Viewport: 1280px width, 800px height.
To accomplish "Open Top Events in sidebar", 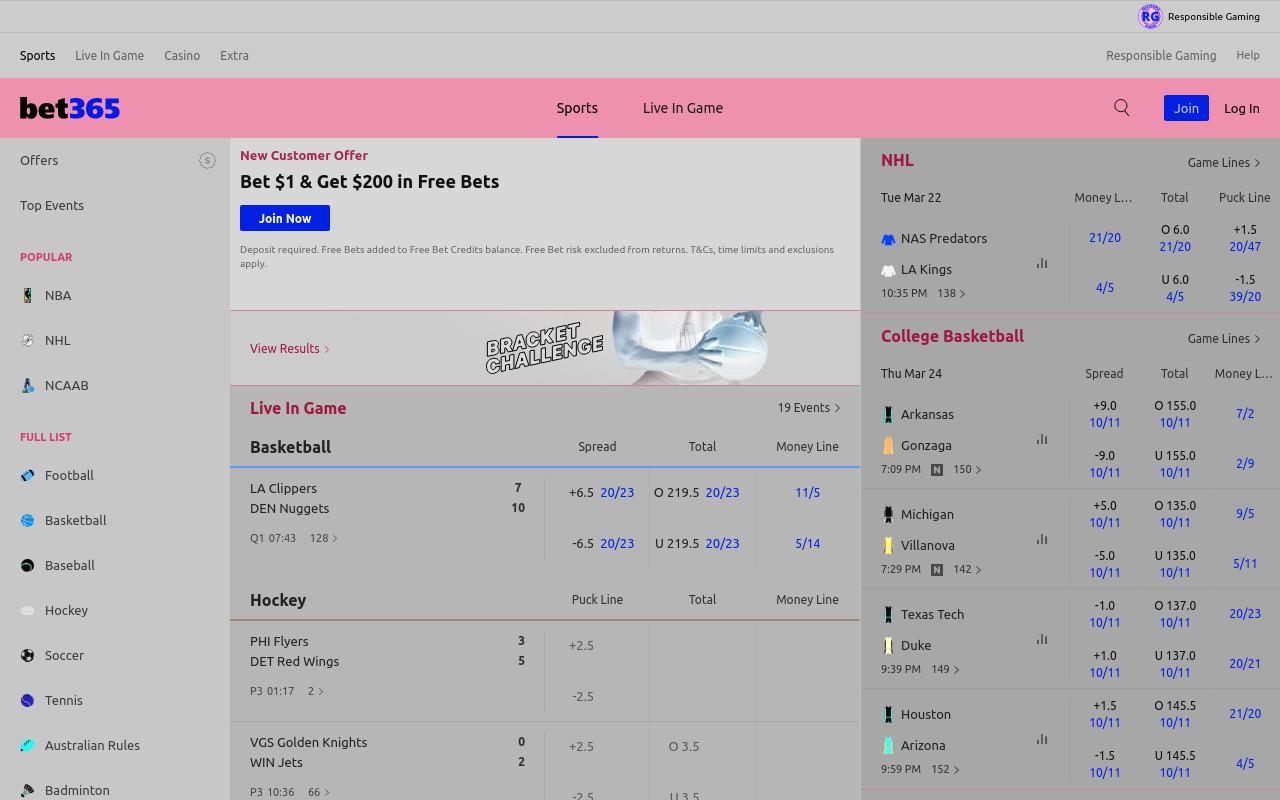I will point(52,205).
